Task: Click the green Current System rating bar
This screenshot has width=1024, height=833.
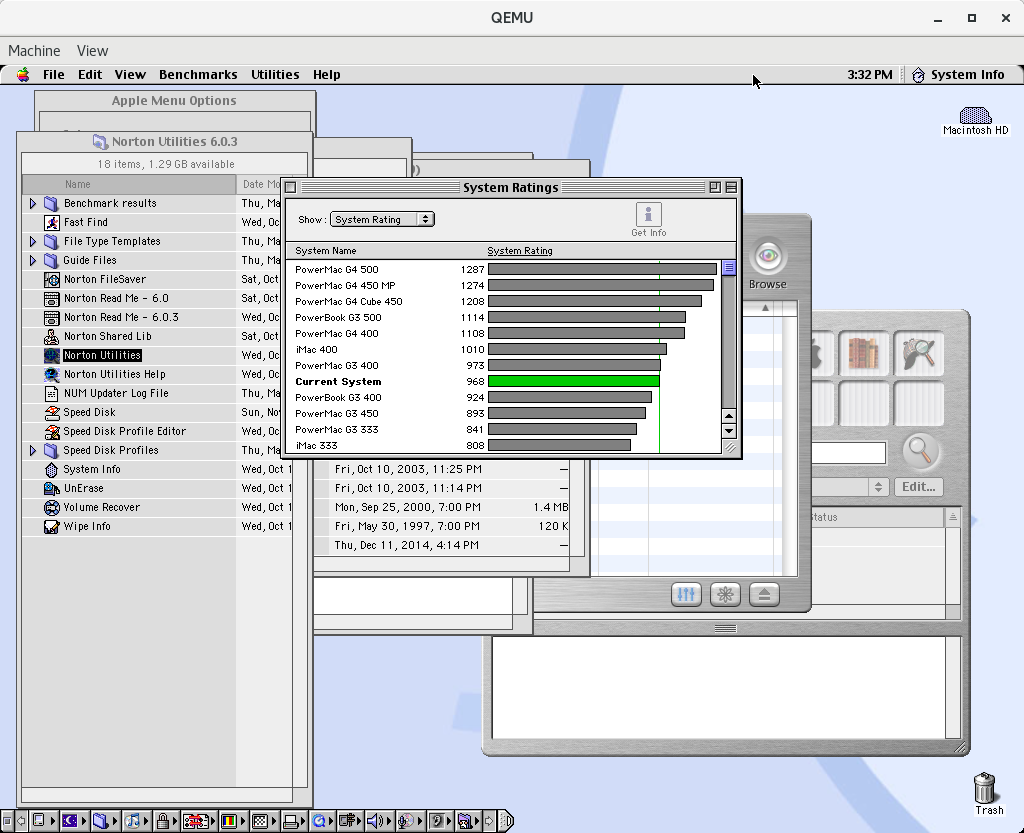Action: pos(574,381)
